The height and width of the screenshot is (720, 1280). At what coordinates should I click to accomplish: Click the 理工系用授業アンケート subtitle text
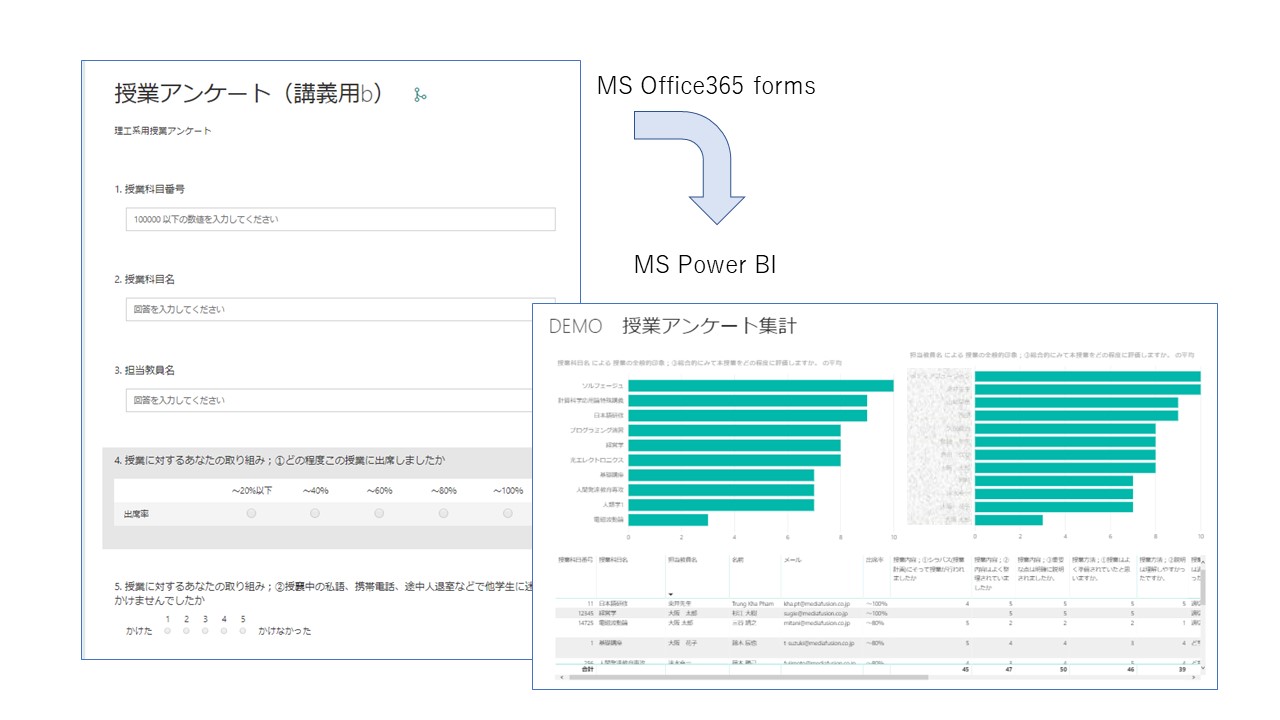point(163,131)
